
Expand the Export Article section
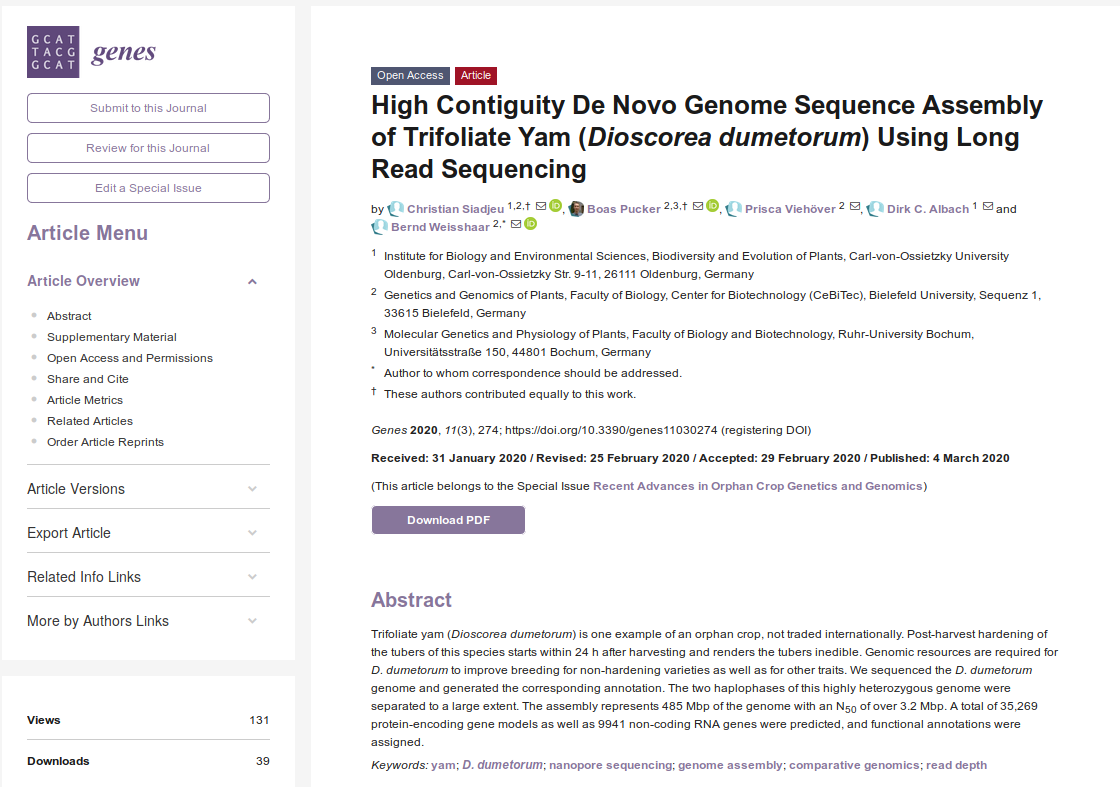(x=149, y=533)
